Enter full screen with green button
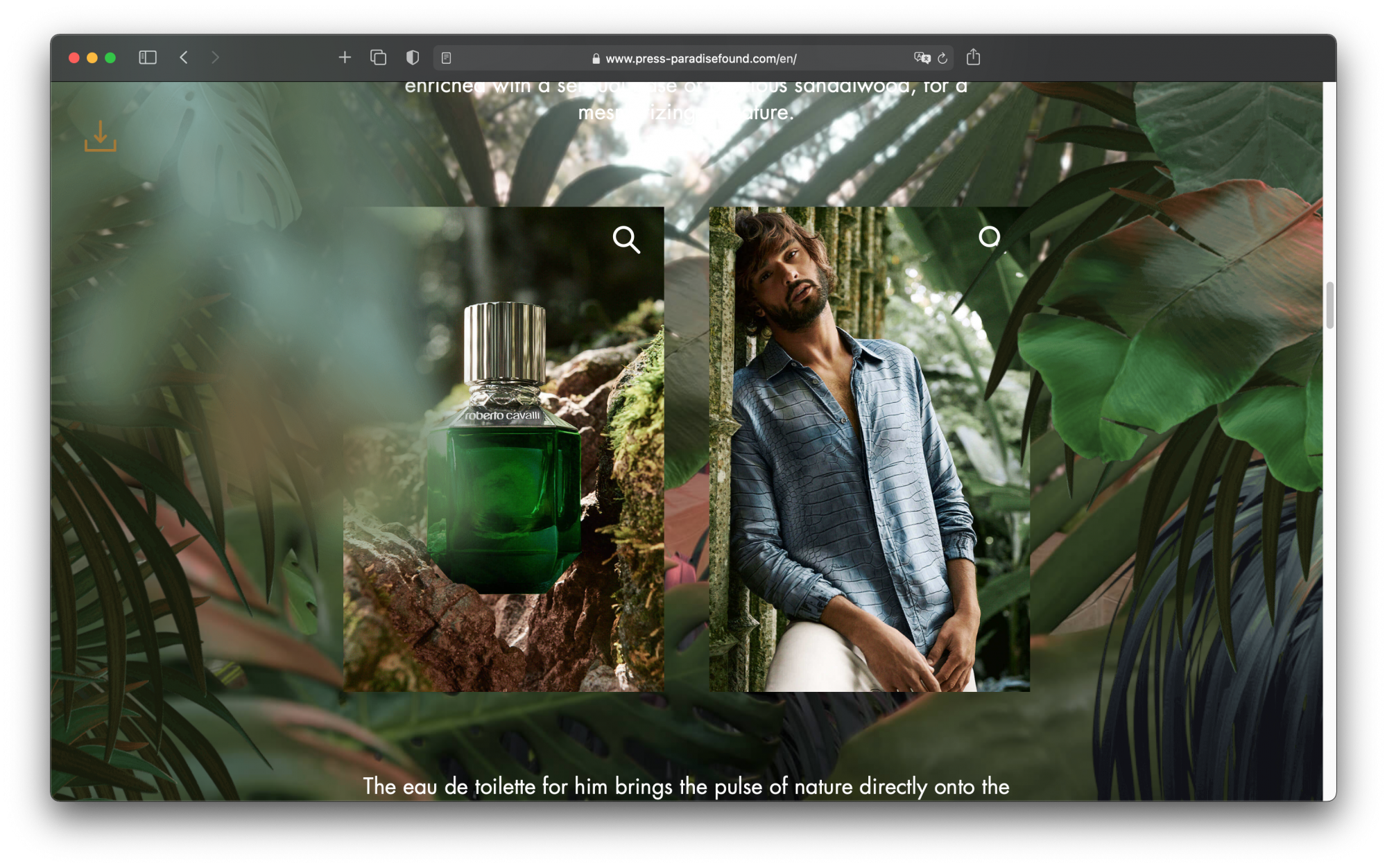The image size is (1387, 868). click(x=110, y=58)
